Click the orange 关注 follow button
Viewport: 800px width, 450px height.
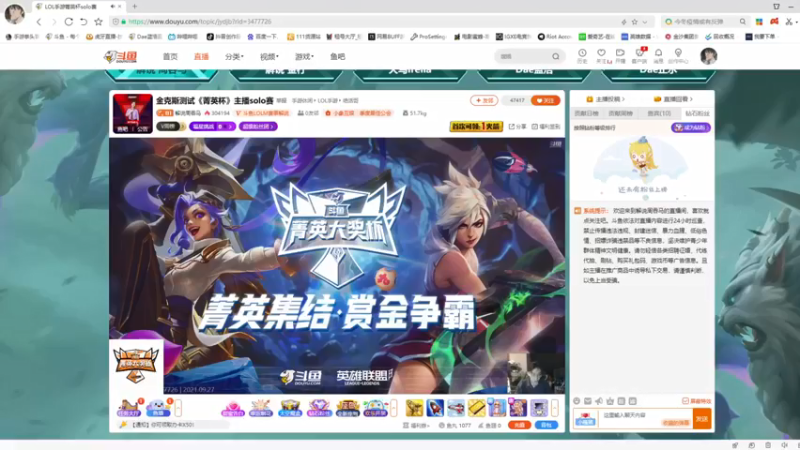545,101
